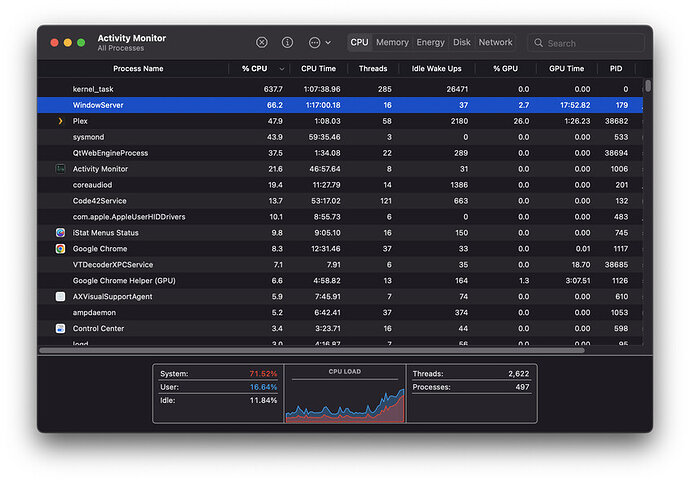This screenshot has width=690, height=481.
Task: Switch to the Disk tab
Action: (462, 42)
